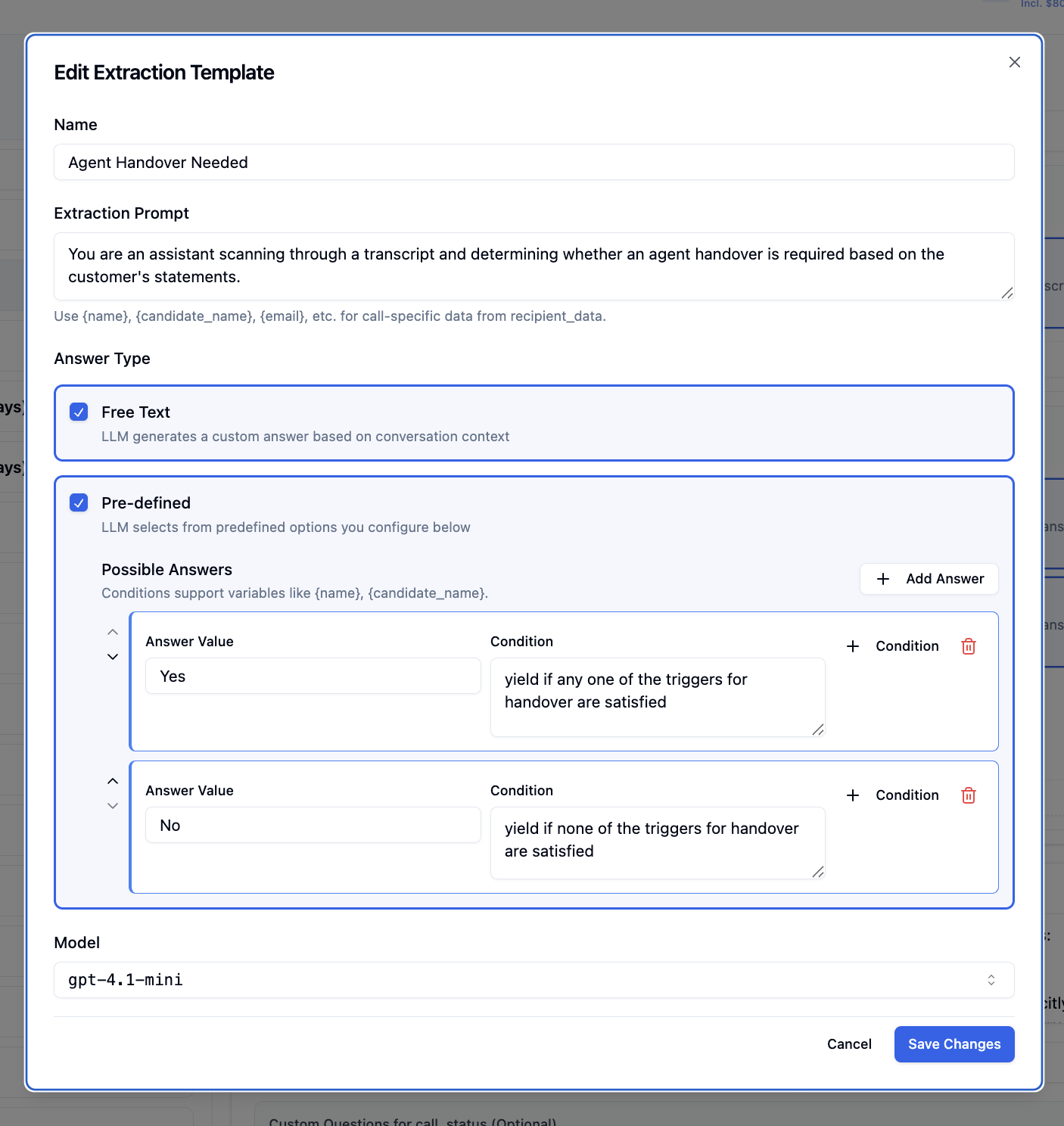Click Add Answer to create a new option
1064x1126 pixels.
[929, 578]
